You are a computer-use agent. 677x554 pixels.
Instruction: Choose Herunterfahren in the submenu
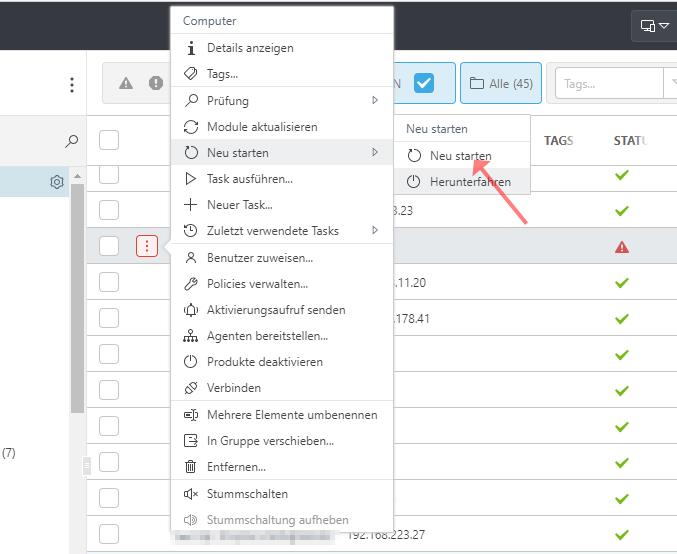point(462,182)
